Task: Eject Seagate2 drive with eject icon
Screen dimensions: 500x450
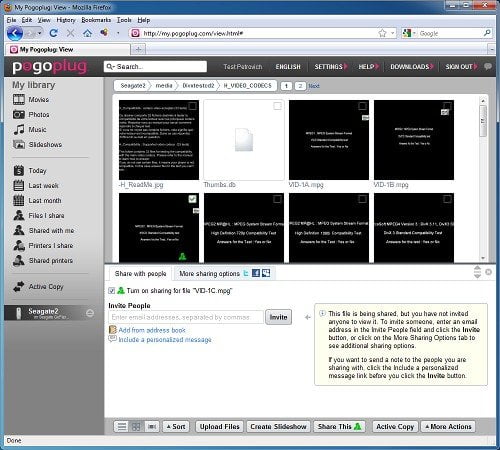Action: (90, 313)
